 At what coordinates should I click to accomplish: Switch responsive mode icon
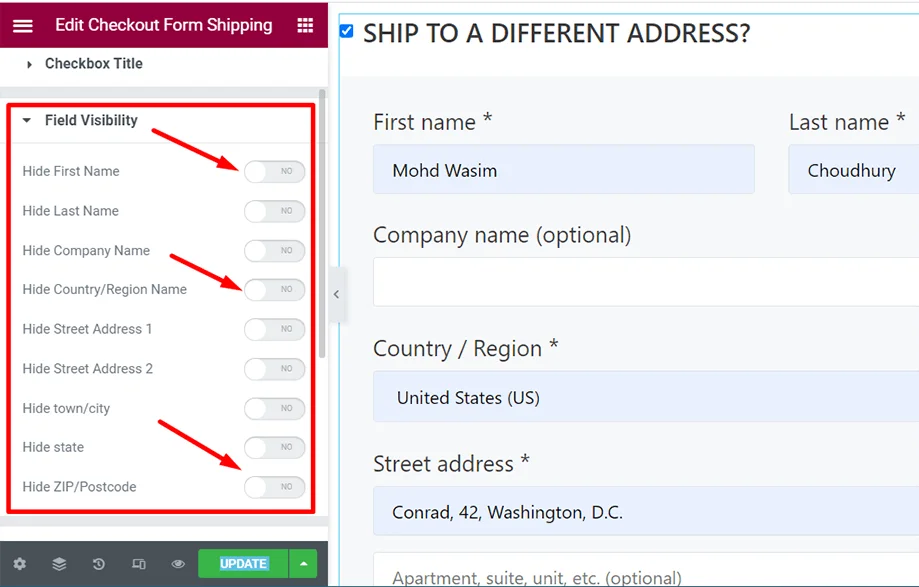[139, 564]
